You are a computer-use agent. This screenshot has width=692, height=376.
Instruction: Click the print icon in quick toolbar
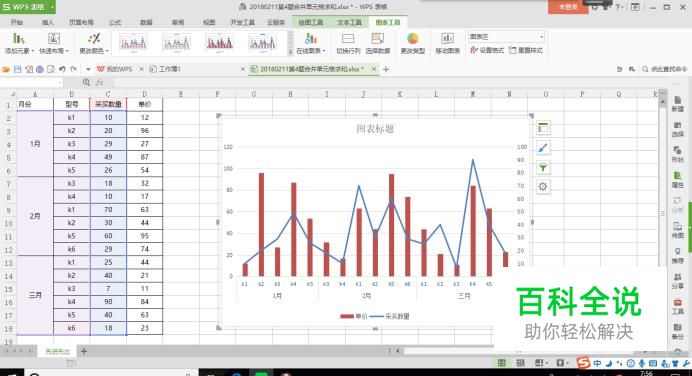coord(40,69)
